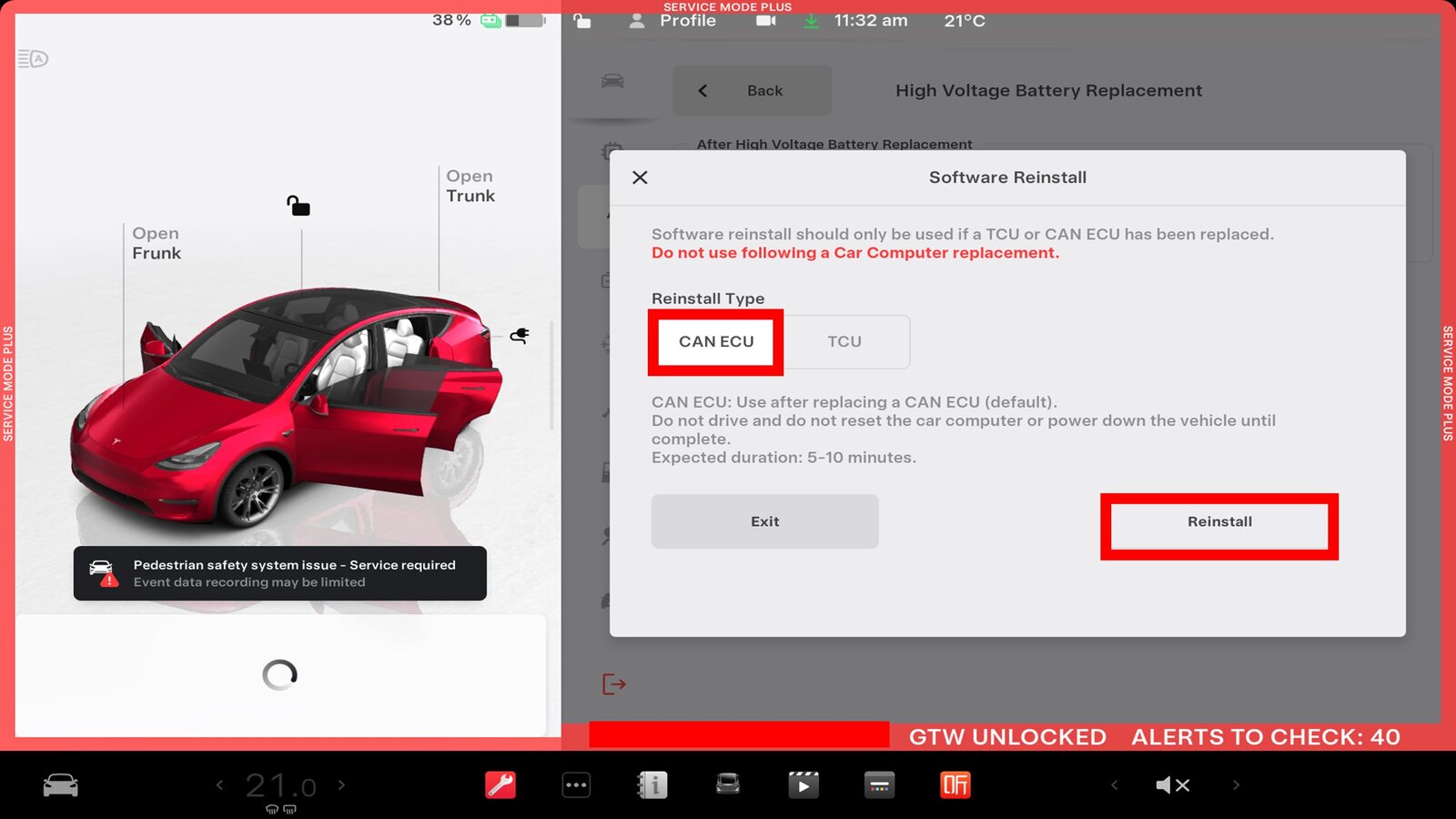The height and width of the screenshot is (819, 1456).
Task: Open the Theater clapperboard app
Action: [x=803, y=784]
